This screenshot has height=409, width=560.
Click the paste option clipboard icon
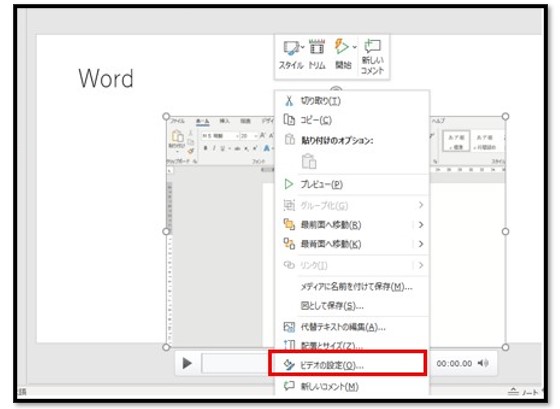(309, 161)
